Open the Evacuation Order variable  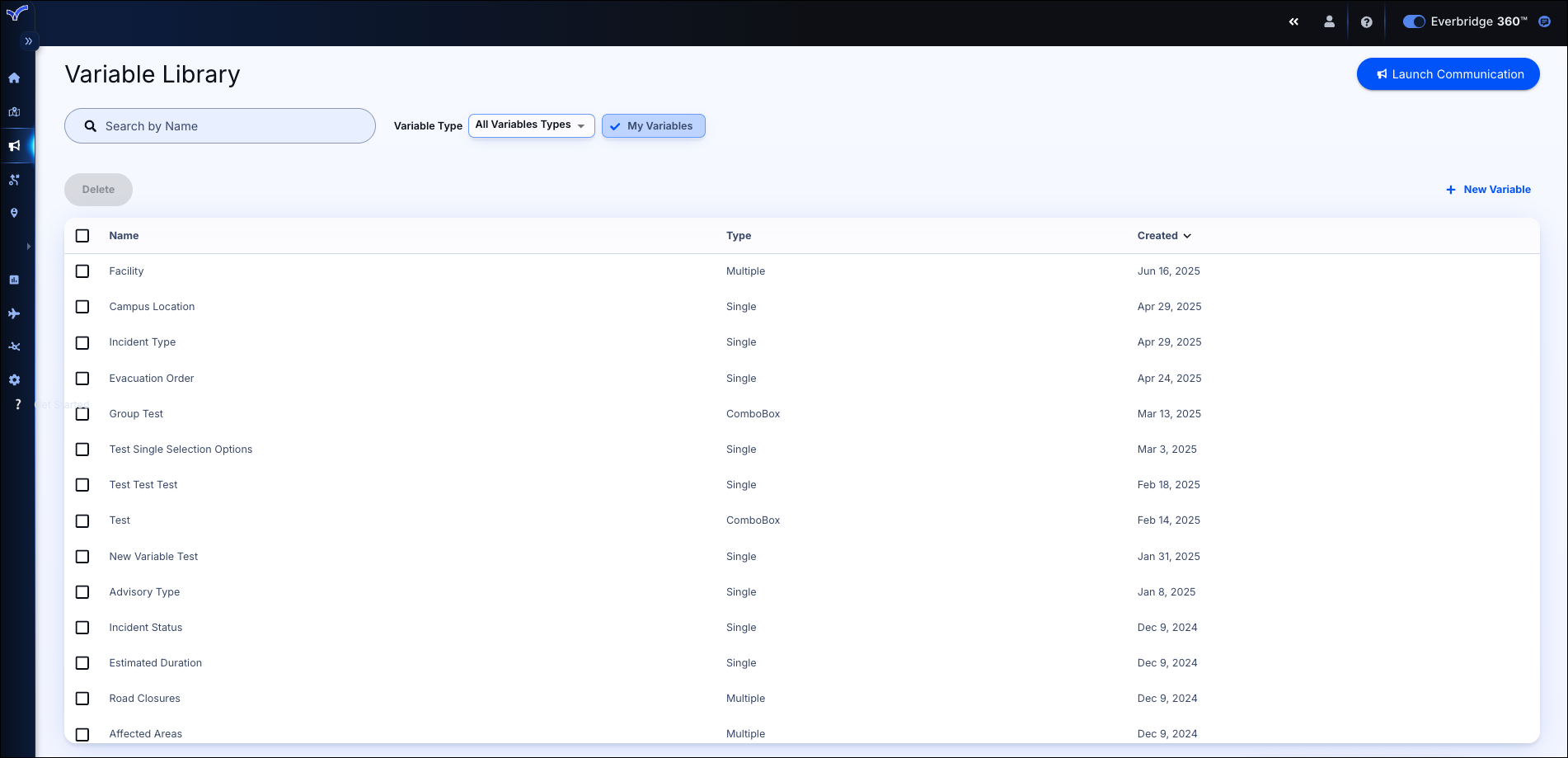(x=152, y=379)
